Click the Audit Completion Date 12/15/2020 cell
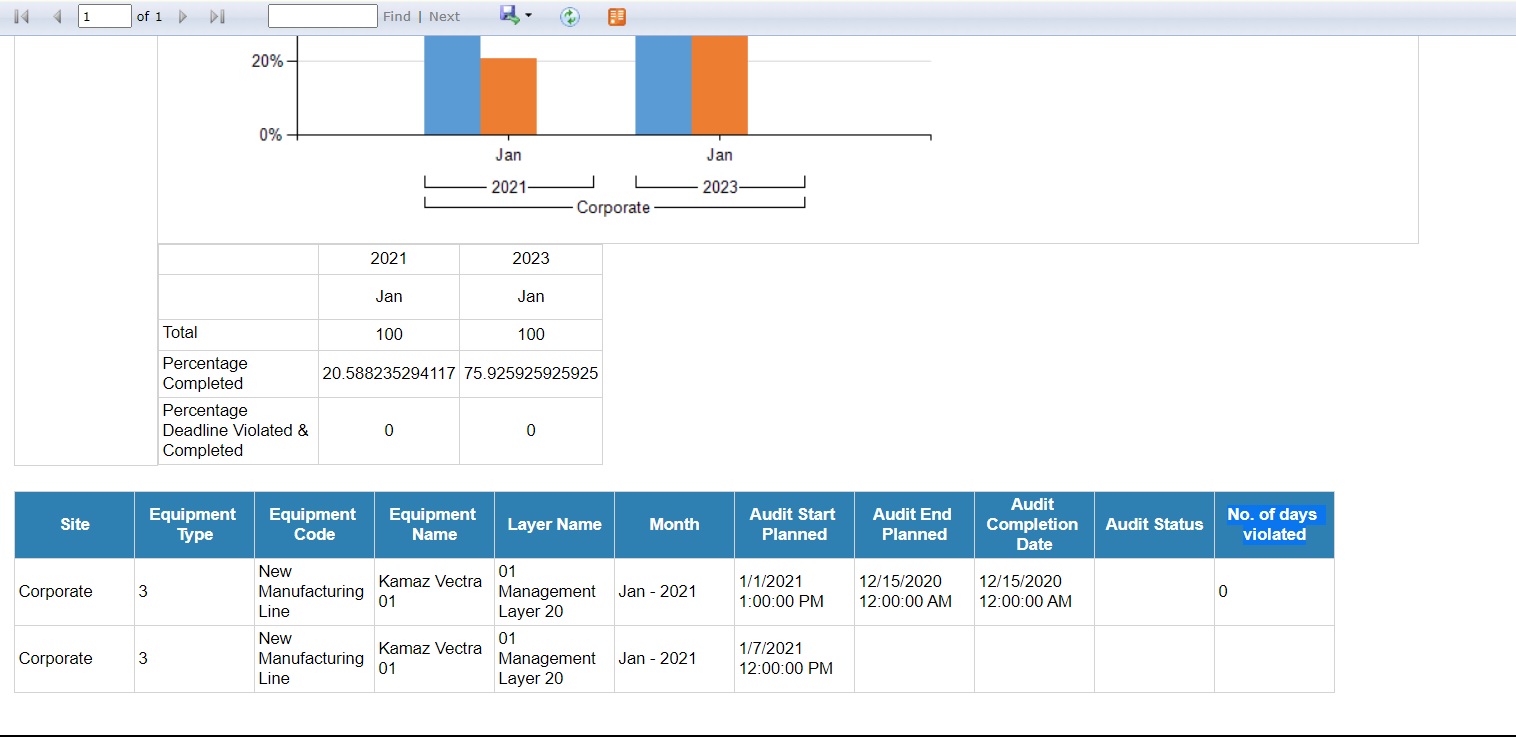Screen dimensions: 1516x737 tap(1034, 592)
